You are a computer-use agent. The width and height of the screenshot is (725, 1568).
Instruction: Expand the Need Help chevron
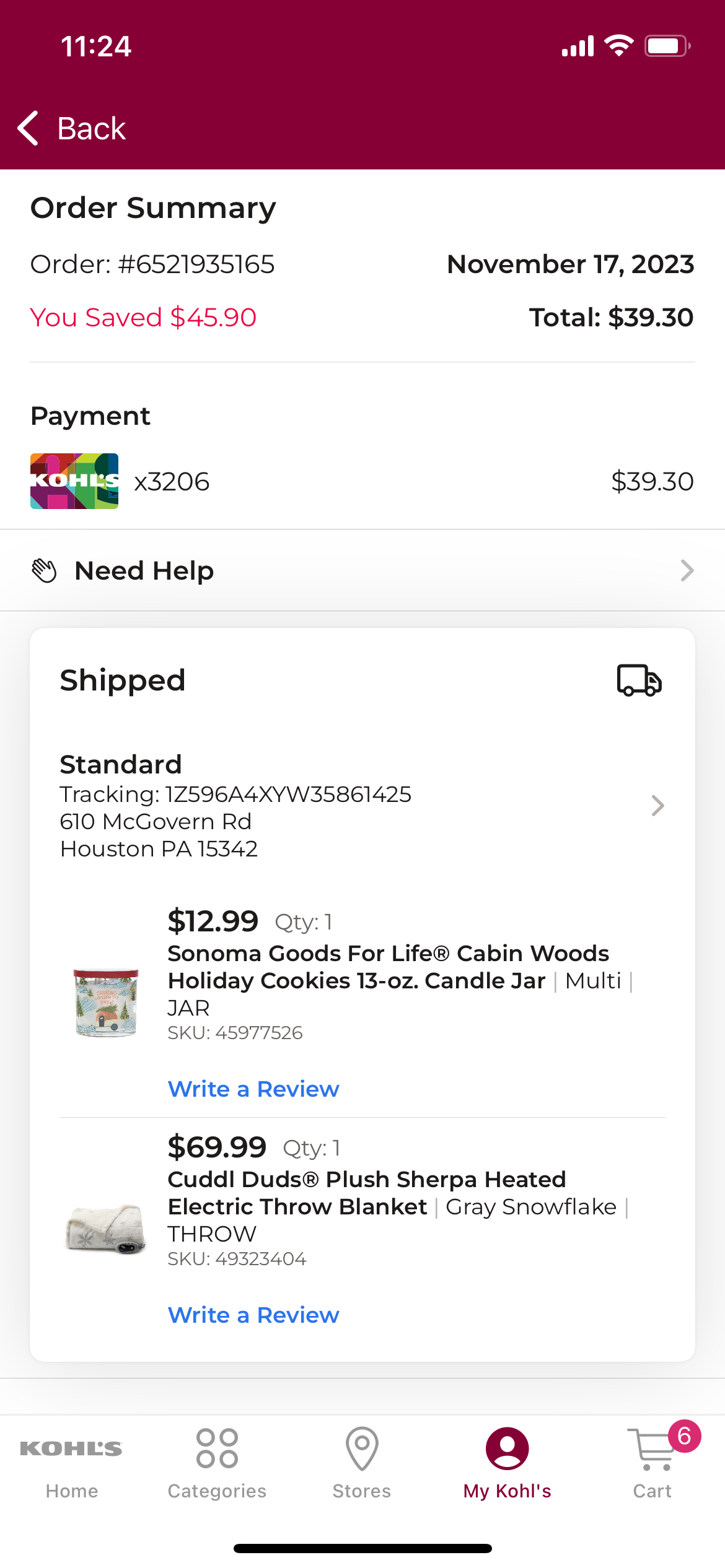pyautogui.click(x=687, y=570)
